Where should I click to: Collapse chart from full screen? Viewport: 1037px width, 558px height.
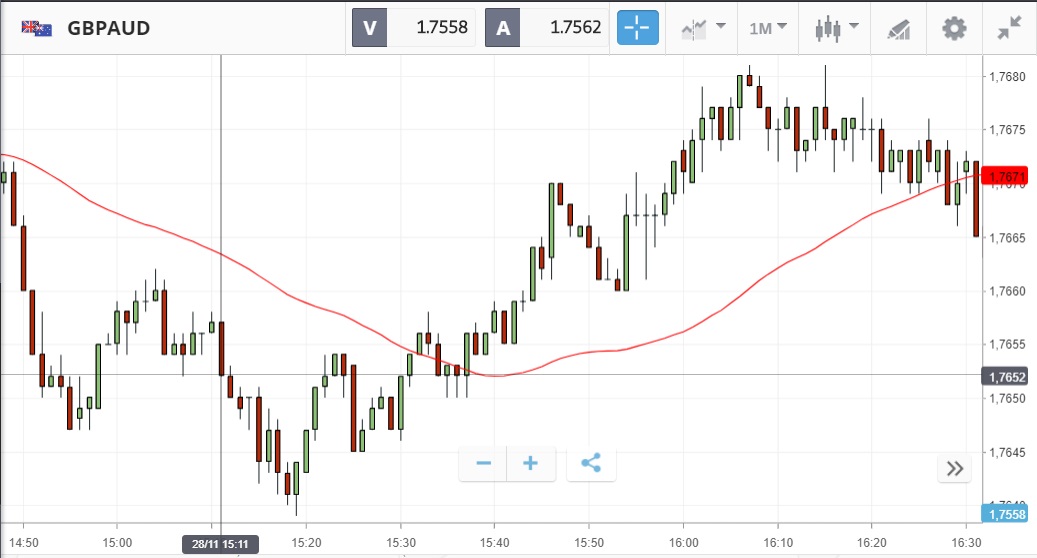(x=1009, y=28)
